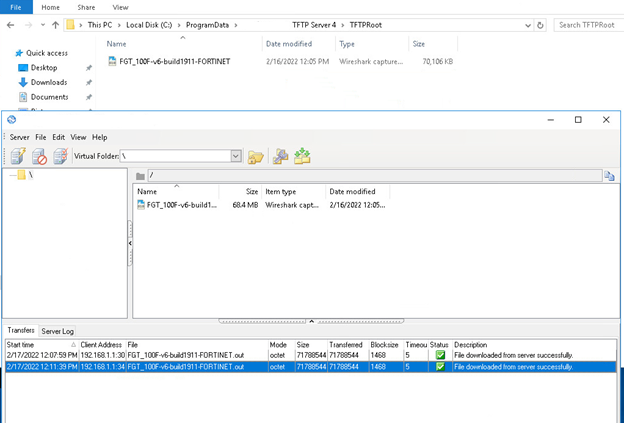The width and height of the screenshot is (624, 423).
Task: Click the Explorer up-one-level arrow
Action: tap(55, 25)
